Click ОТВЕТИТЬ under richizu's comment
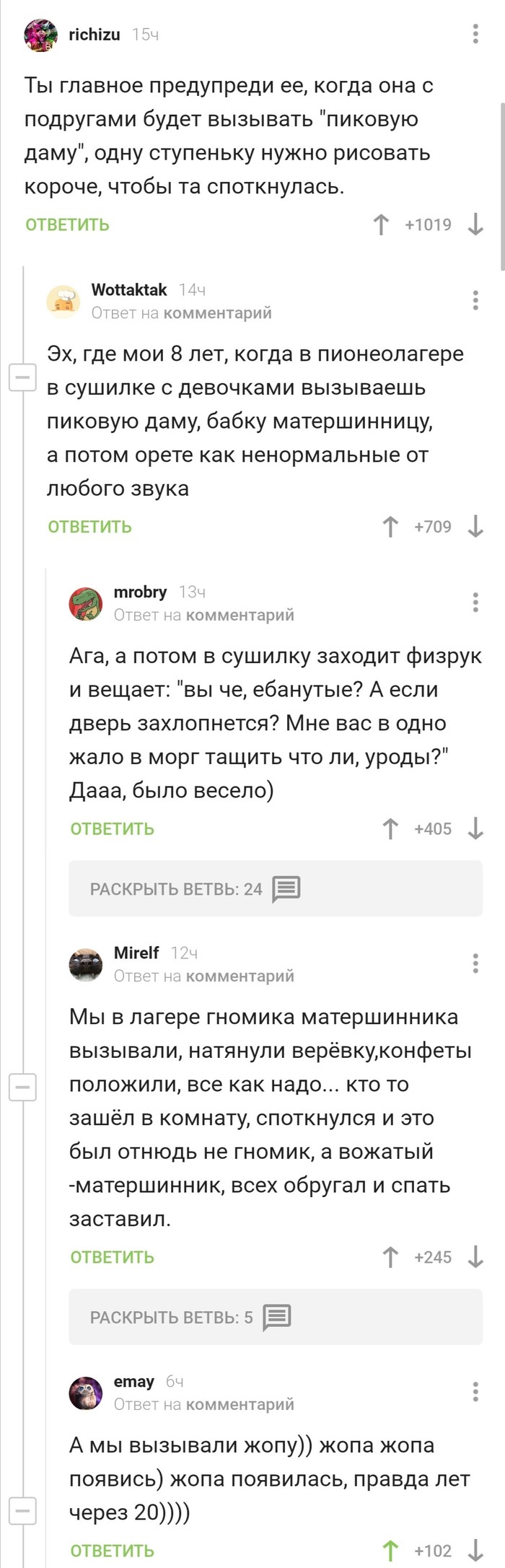Image resolution: width=505 pixels, height=1568 pixels. click(x=67, y=224)
